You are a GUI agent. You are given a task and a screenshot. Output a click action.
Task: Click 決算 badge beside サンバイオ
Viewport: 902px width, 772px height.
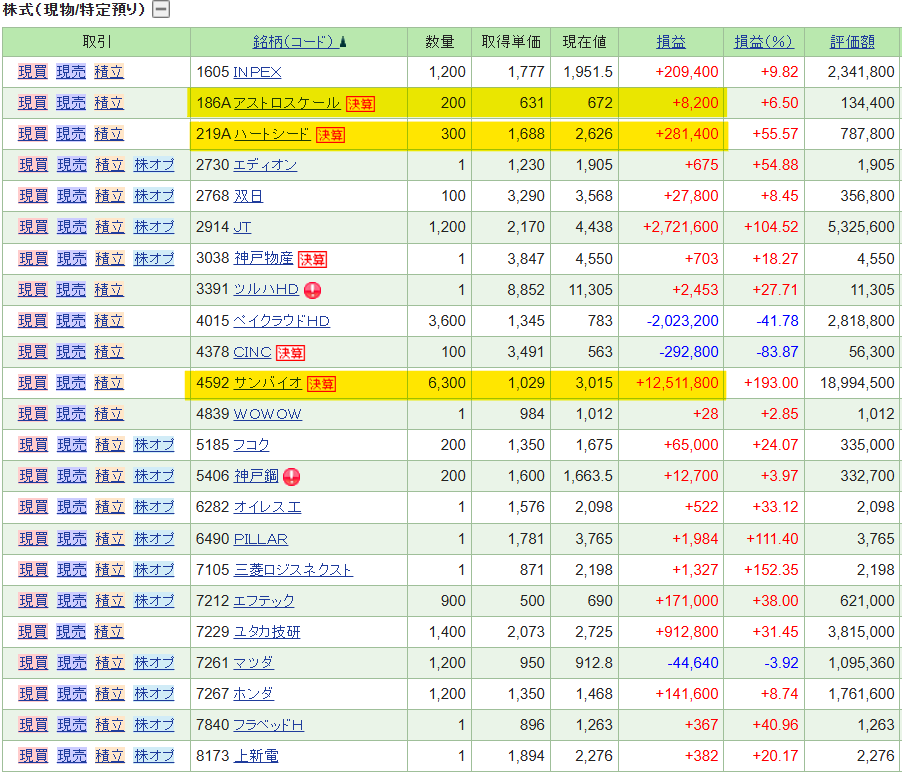click(321, 383)
